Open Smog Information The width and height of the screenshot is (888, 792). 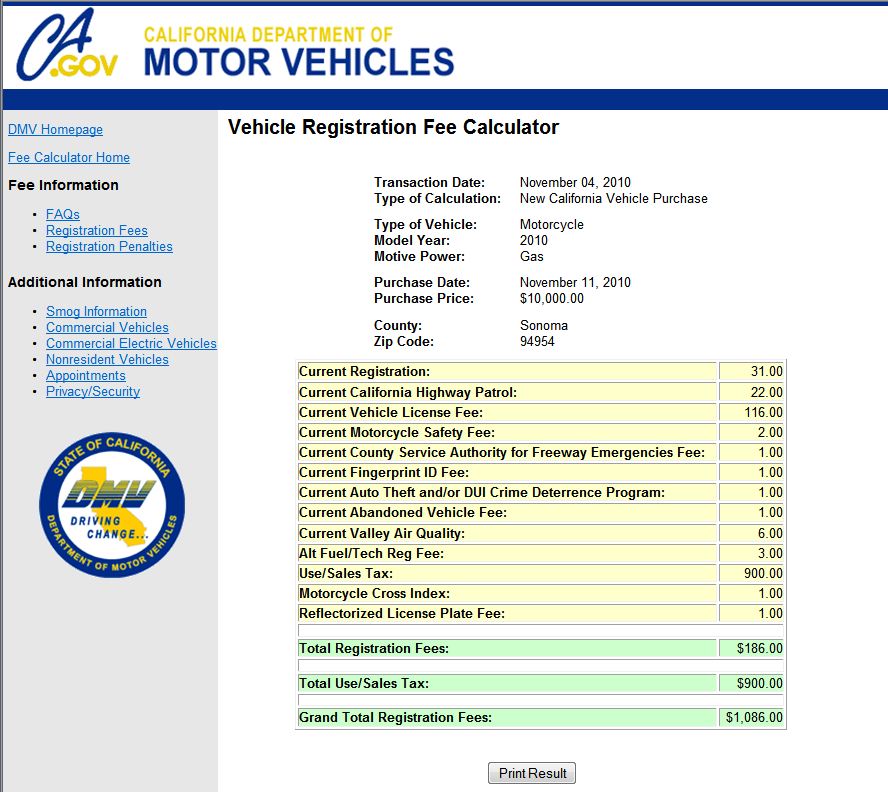point(96,311)
